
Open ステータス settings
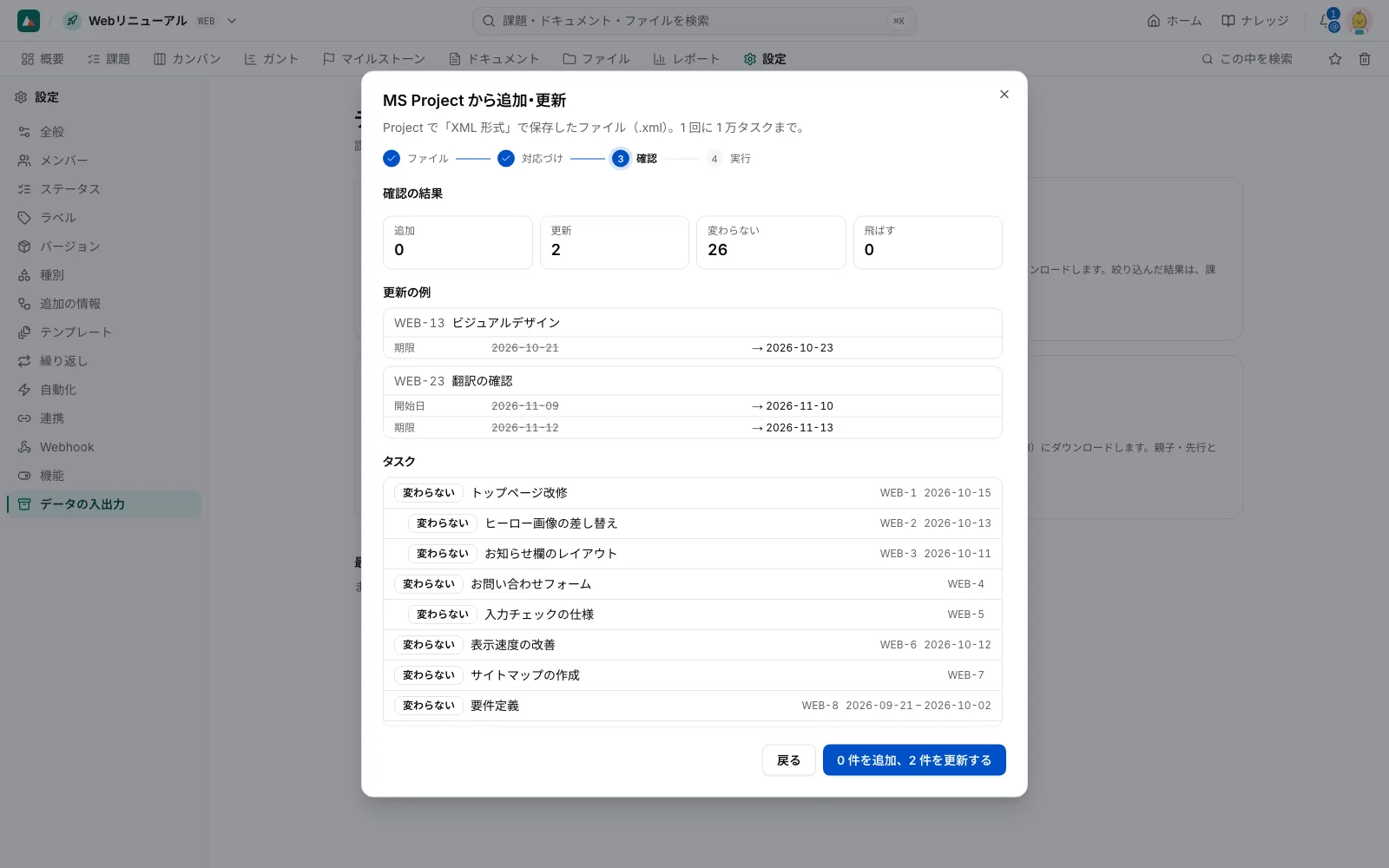coord(104,189)
